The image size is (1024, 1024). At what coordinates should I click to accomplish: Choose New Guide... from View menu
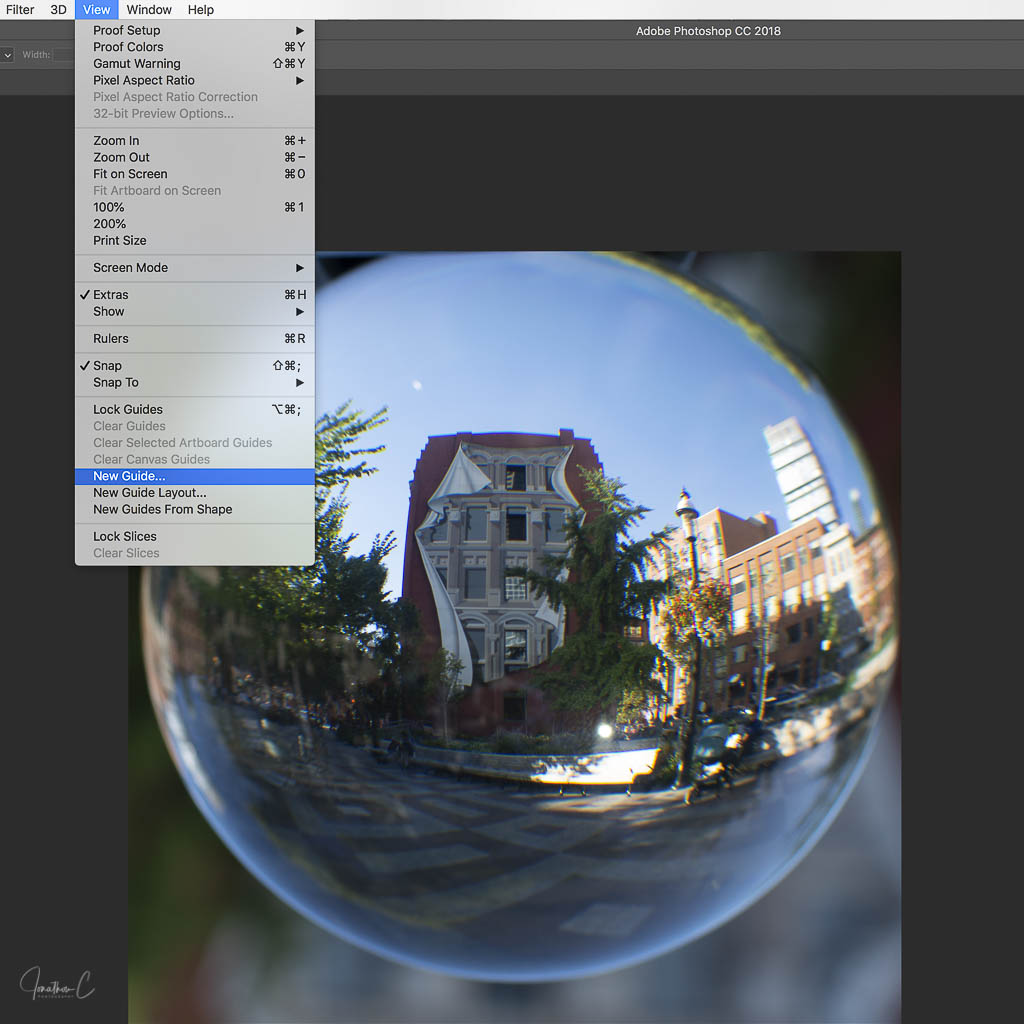[x=129, y=477]
